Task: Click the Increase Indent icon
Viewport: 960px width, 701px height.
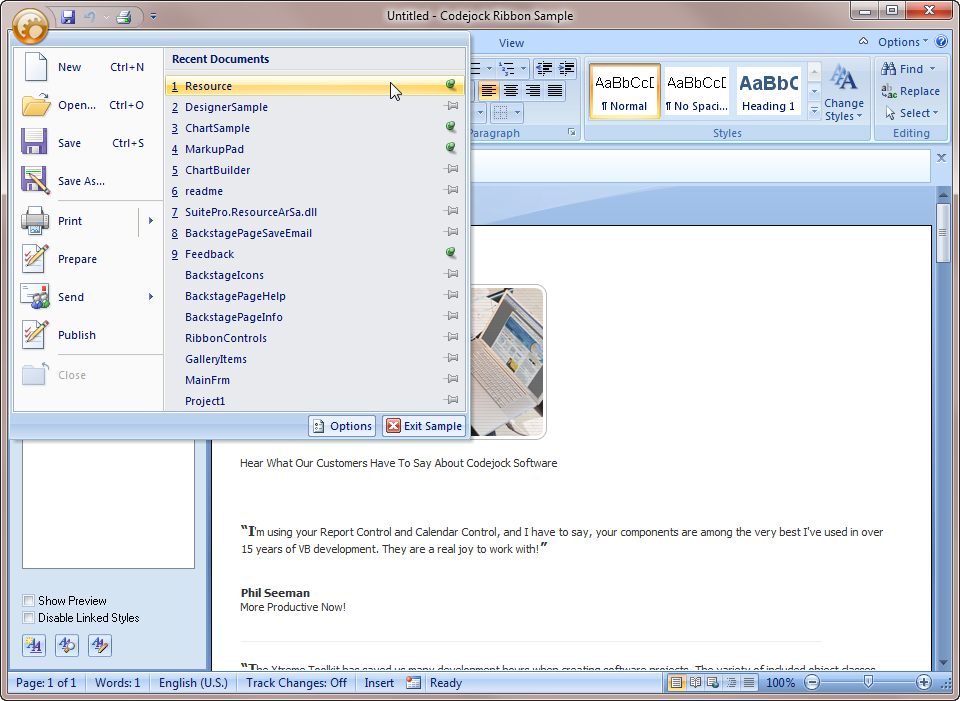Action: click(x=566, y=69)
